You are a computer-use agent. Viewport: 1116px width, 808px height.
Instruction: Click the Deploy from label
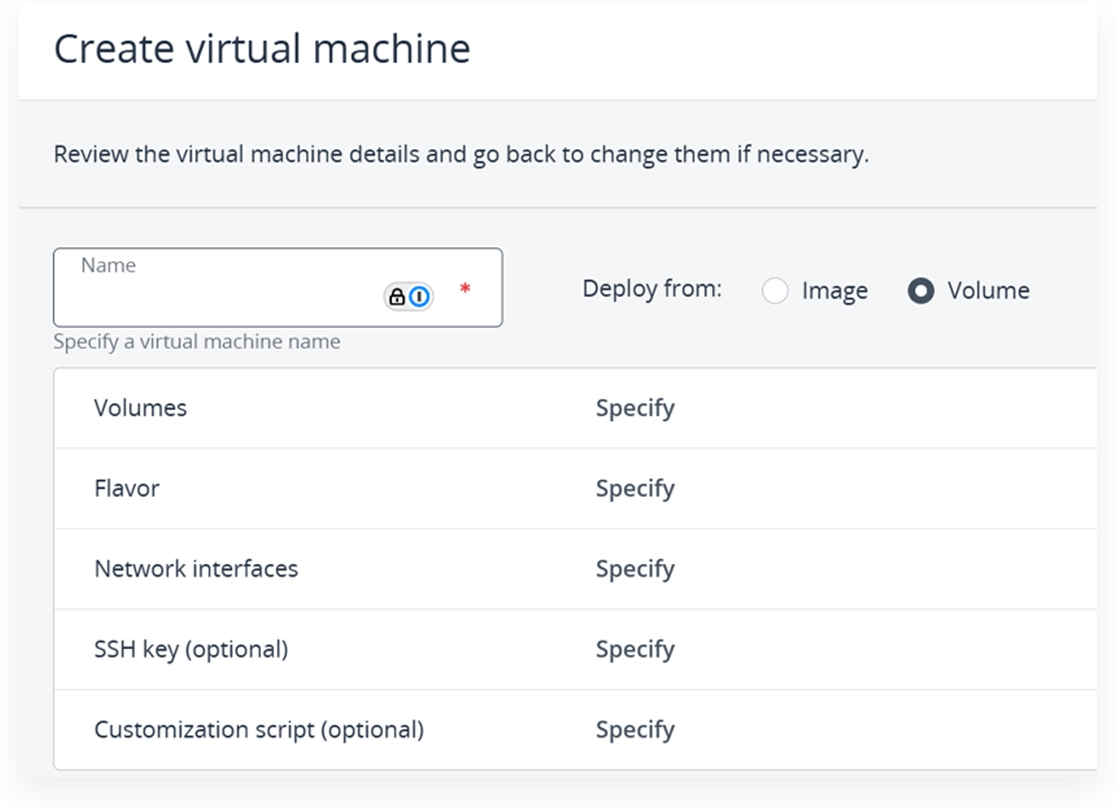(x=651, y=288)
